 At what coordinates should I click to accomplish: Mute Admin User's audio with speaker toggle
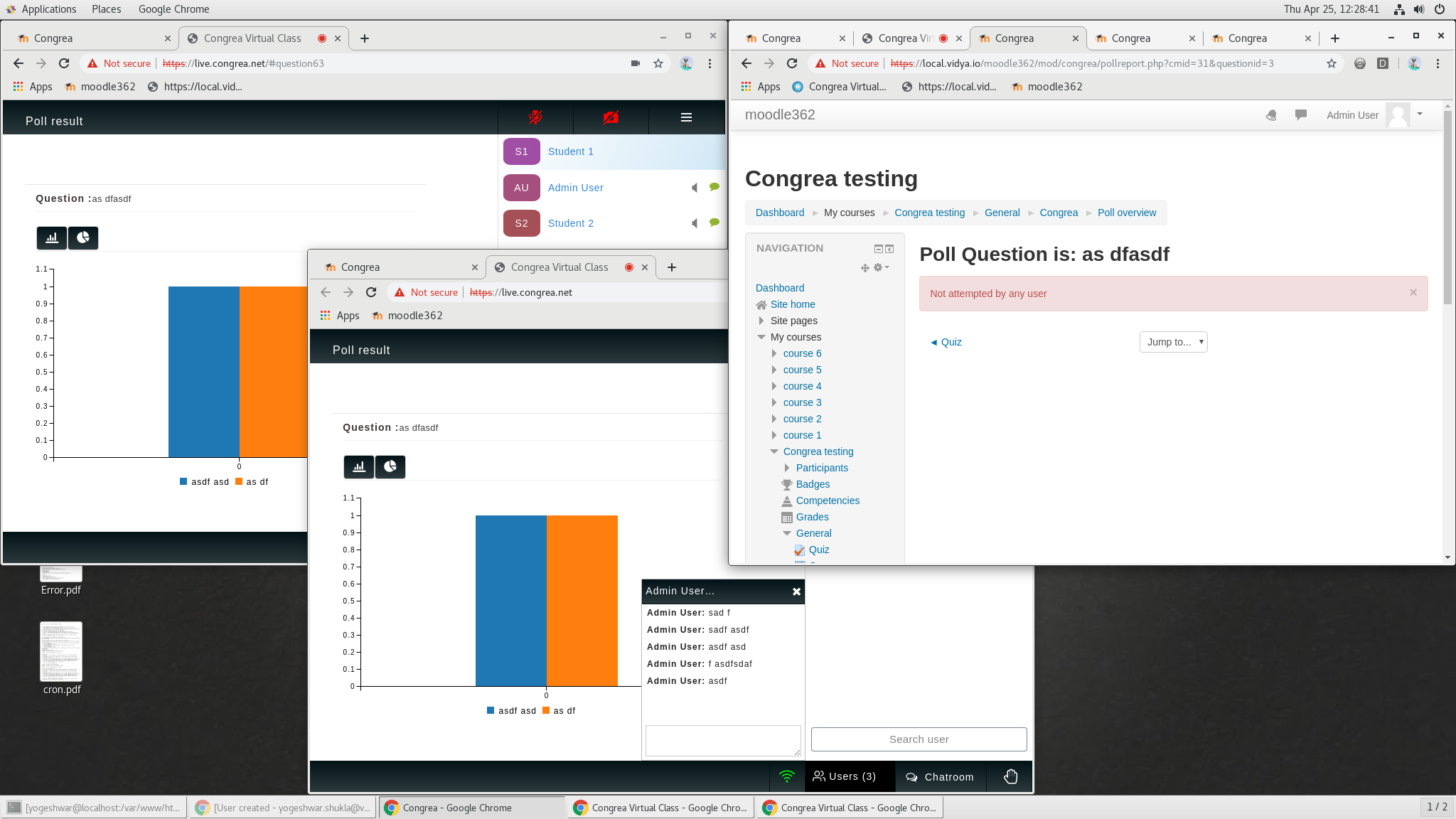point(693,188)
